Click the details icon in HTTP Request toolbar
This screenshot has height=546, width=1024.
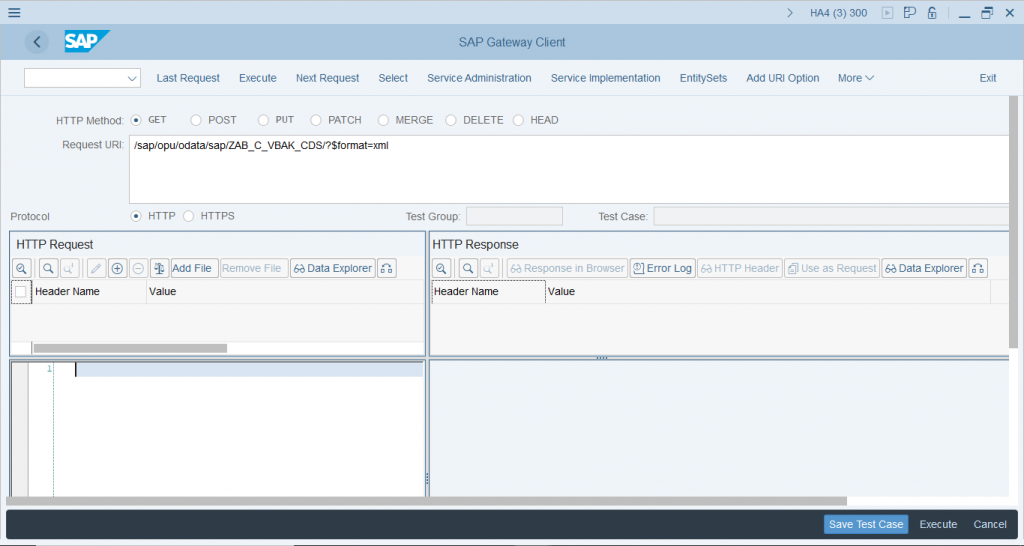22,268
